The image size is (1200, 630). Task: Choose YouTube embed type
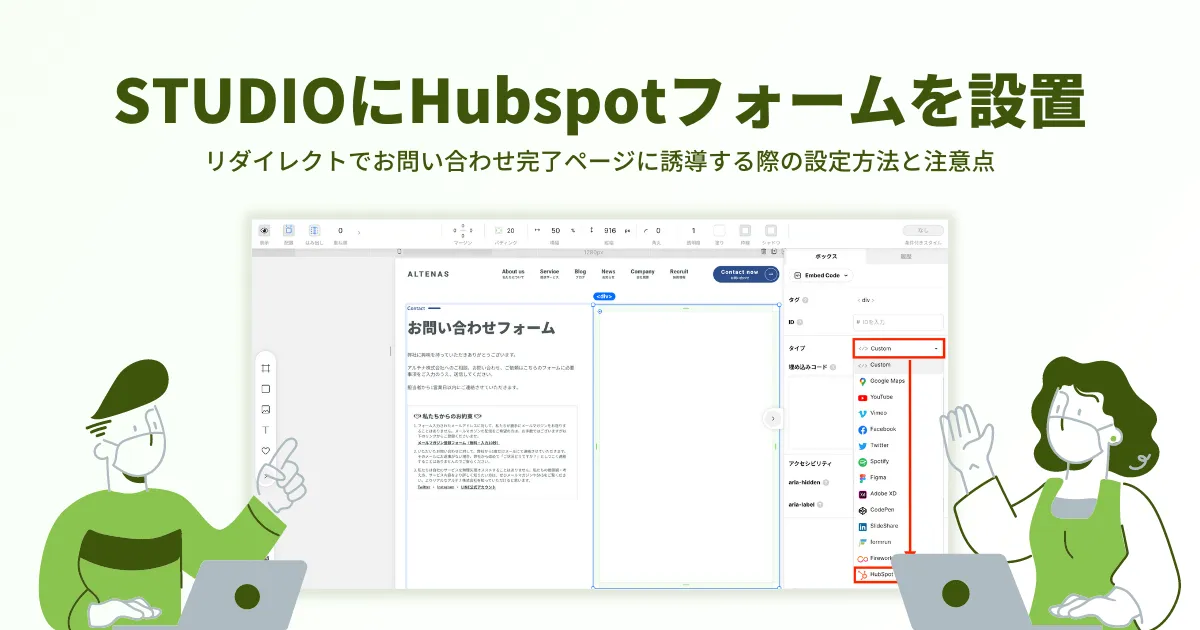(898, 397)
